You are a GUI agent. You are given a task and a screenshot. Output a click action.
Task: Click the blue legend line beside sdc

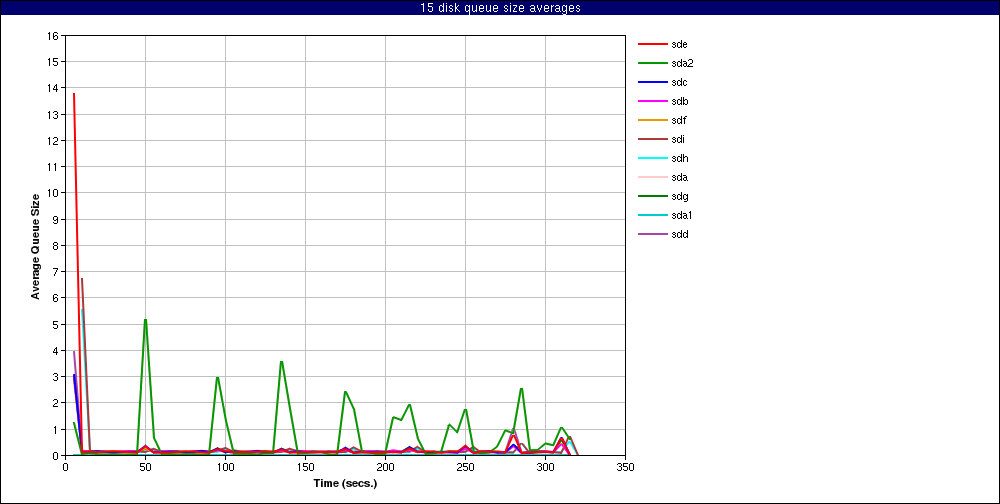point(652,82)
